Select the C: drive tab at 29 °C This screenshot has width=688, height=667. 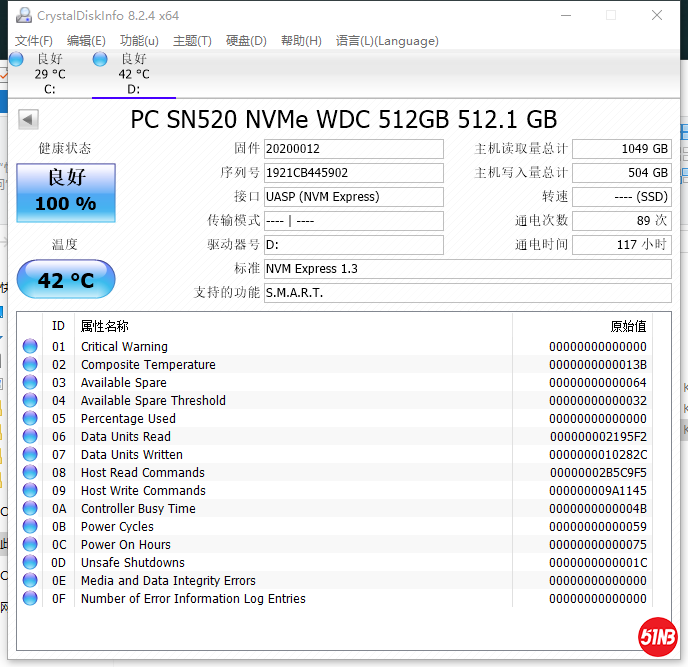[x=50, y=74]
